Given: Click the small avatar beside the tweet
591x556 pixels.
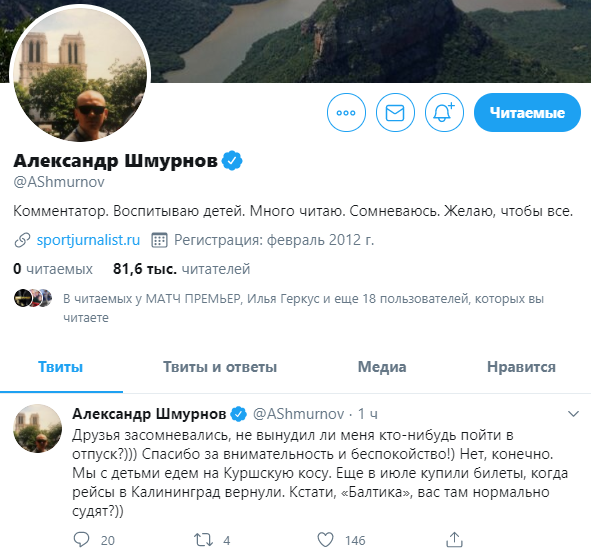Looking at the screenshot, I should (38, 429).
